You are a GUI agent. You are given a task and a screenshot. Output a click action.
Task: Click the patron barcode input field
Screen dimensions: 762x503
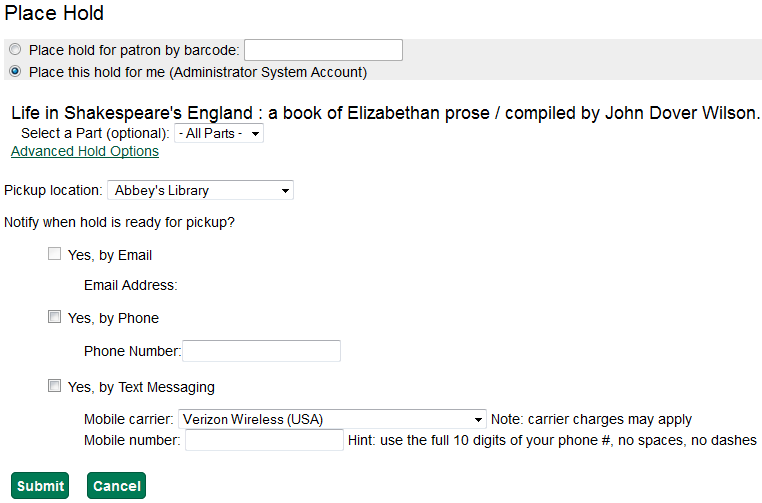click(323, 50)
